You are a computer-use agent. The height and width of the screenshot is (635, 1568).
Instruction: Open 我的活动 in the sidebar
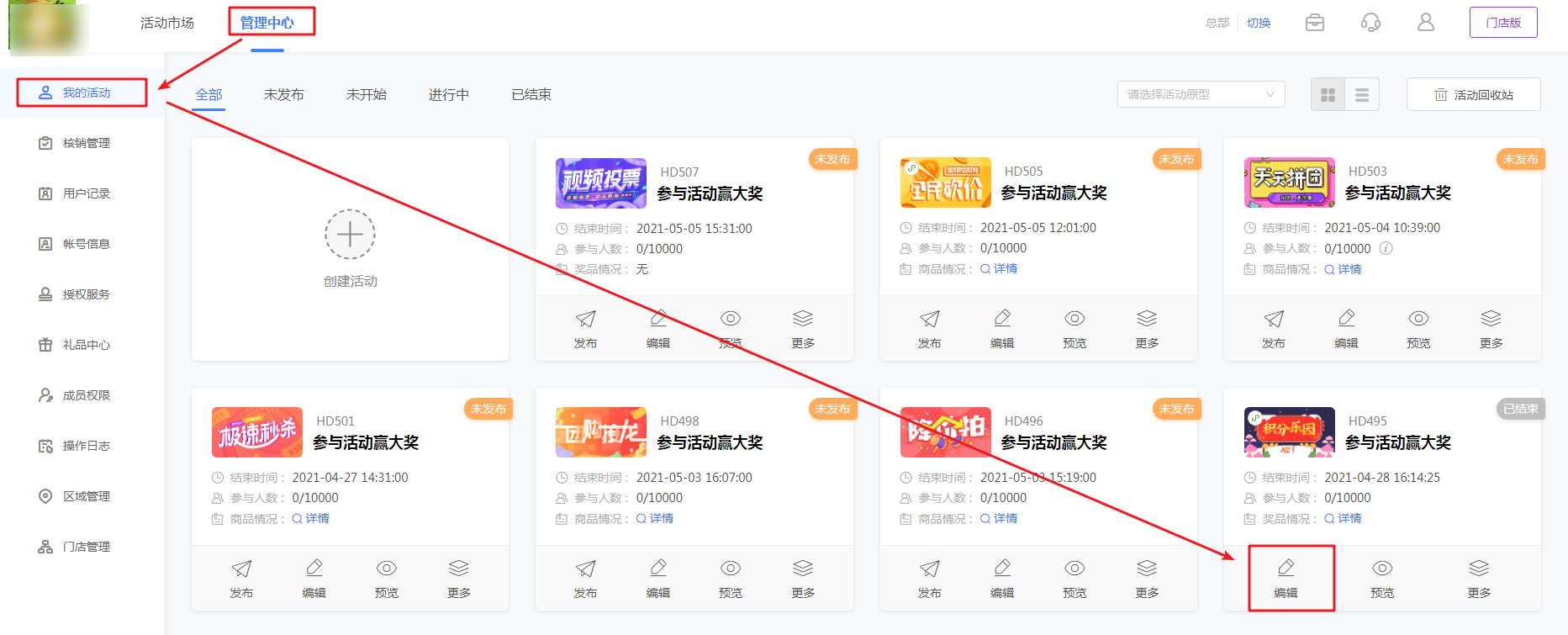coord(82,93)
